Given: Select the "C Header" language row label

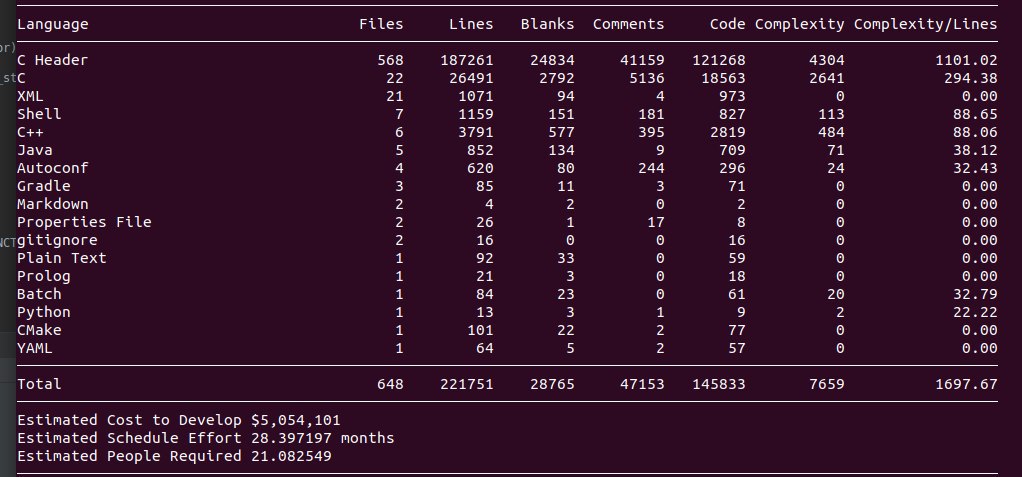Looking at the screenshot, I should click(x=52, y=60).
